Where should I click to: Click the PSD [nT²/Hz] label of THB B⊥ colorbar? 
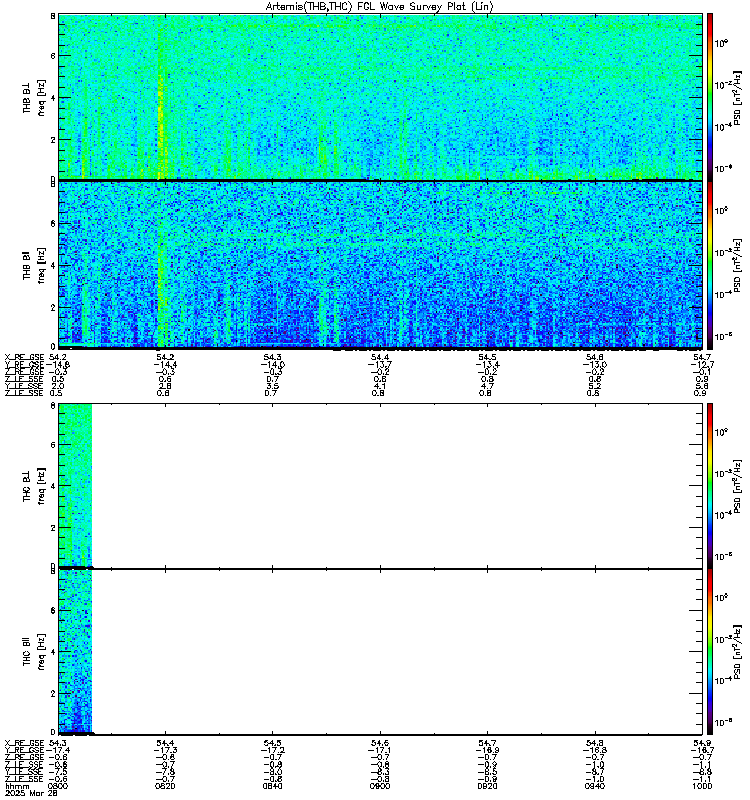(737, 97)
